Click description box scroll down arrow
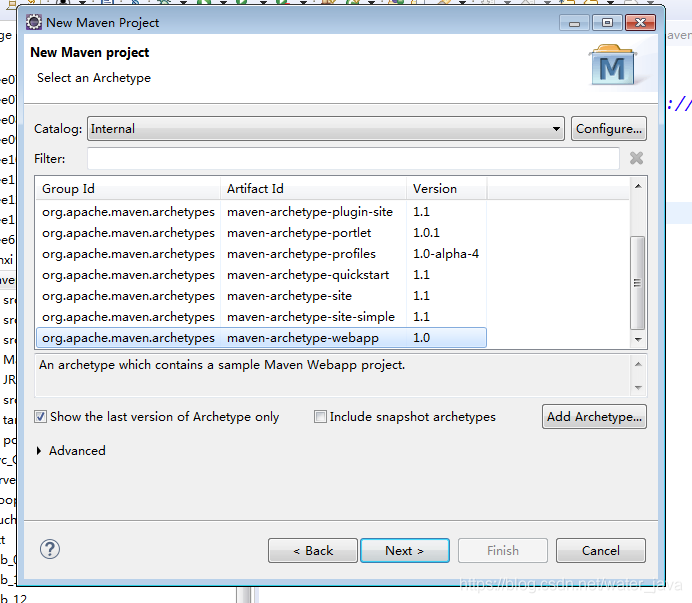 [638, 388]
